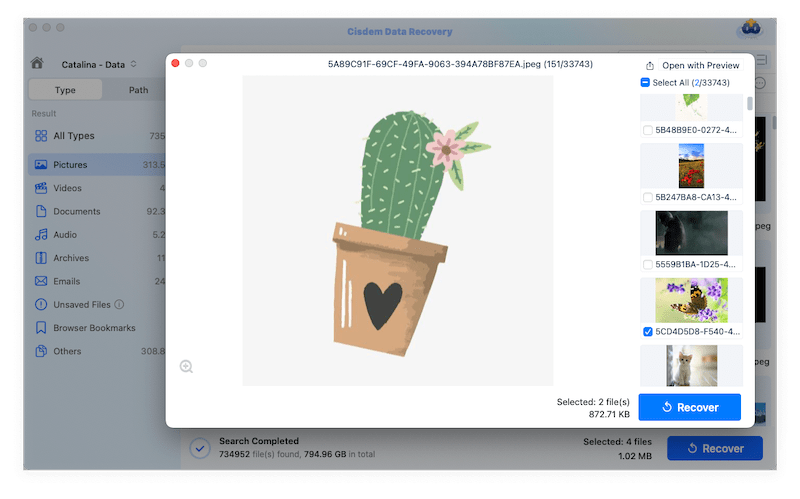Click the Browser Bookmarks bookmark icon
800x499 pixels.
[x=41, y=328]
